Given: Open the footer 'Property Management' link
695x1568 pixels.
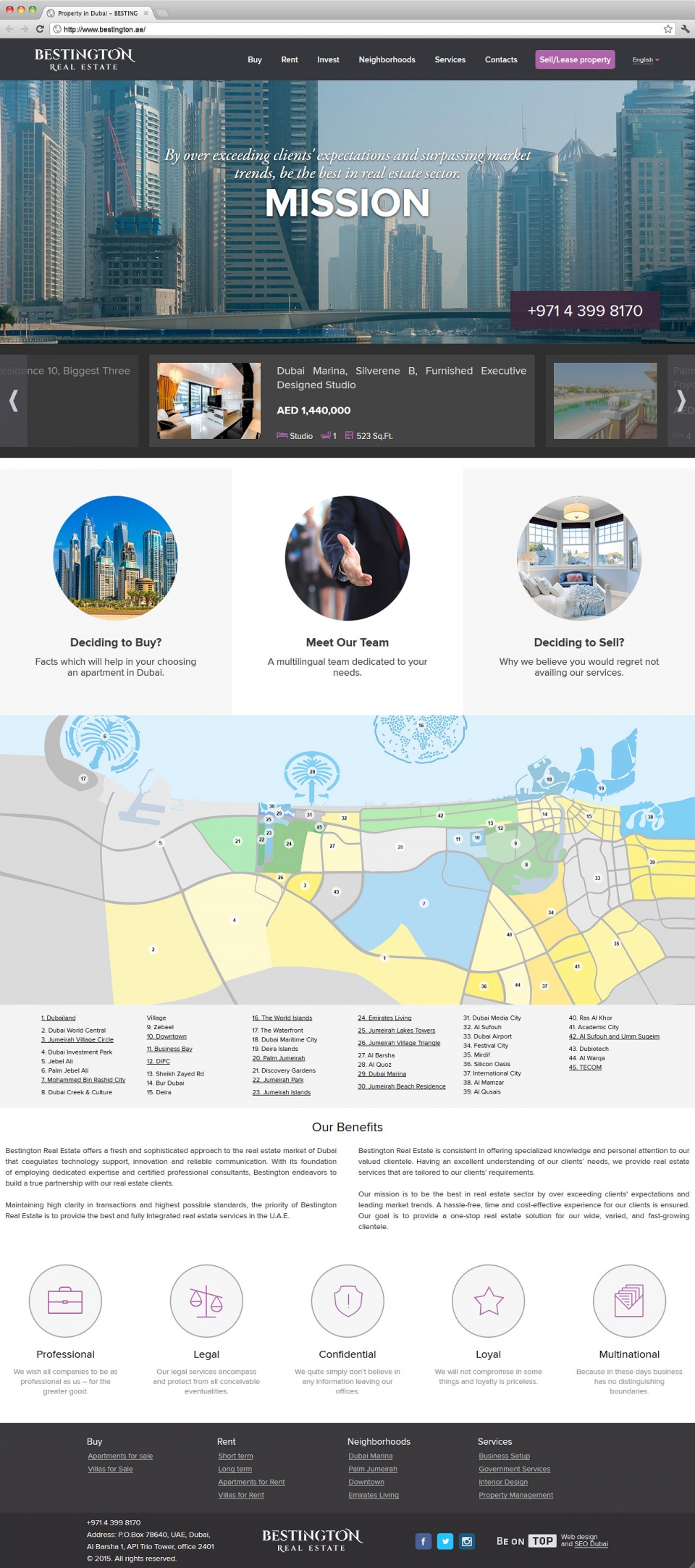Looking at the screenshot, I should pos(515,1495).
